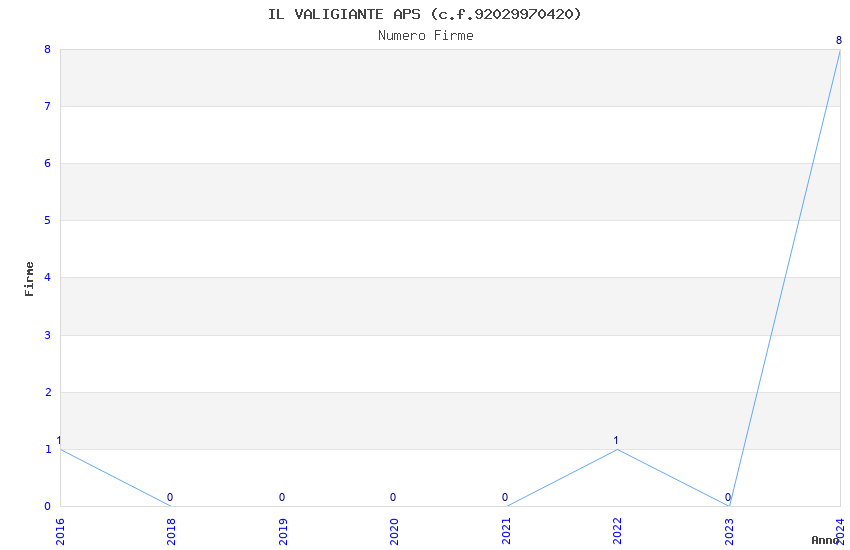Click the data label 0 above 2019

282,497
